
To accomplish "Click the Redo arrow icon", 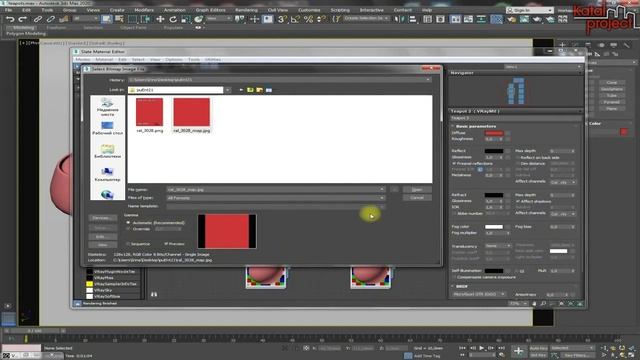I will pos(23,19).
